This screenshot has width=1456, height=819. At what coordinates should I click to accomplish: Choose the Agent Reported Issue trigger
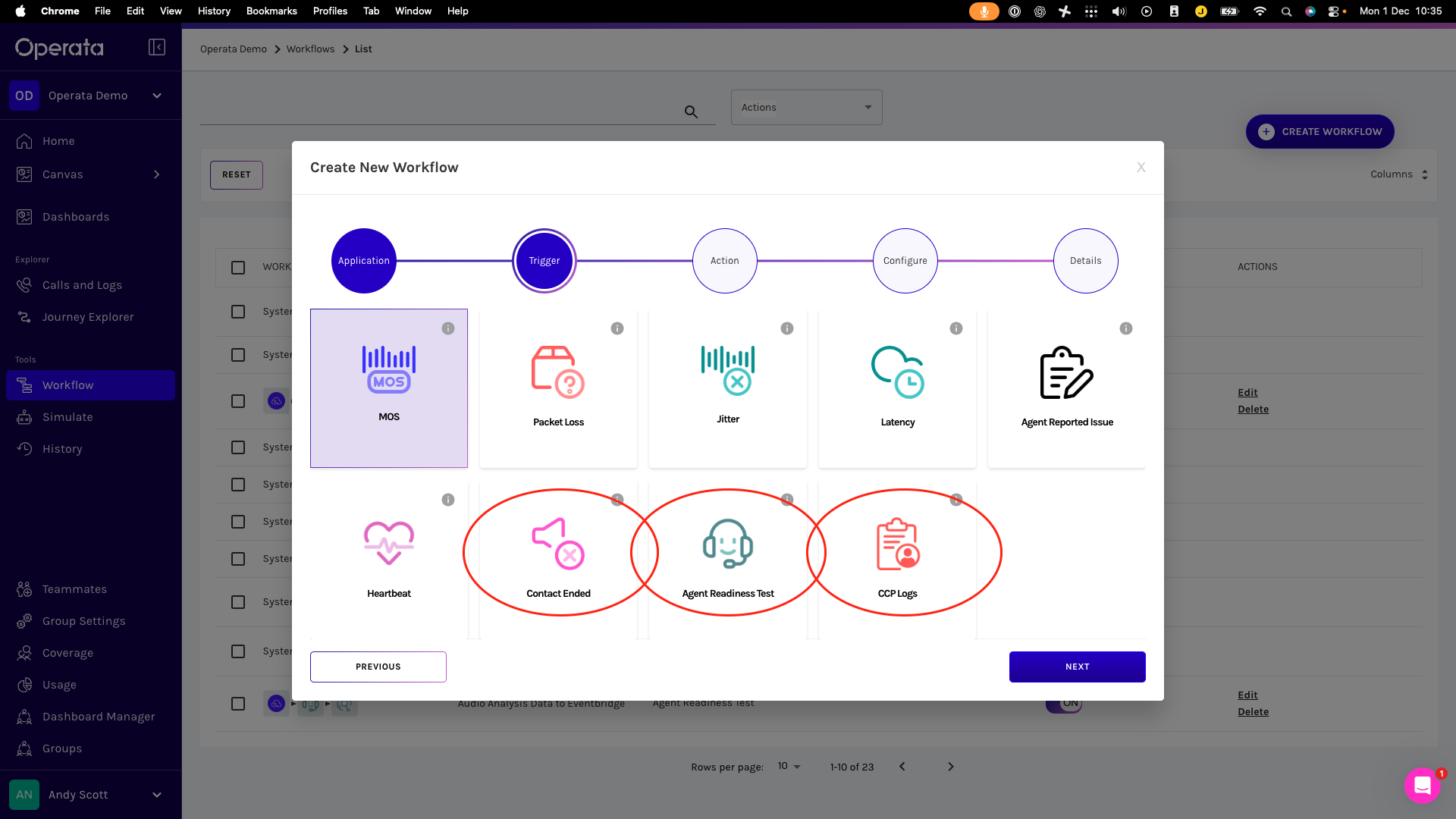click(1067, 388)
